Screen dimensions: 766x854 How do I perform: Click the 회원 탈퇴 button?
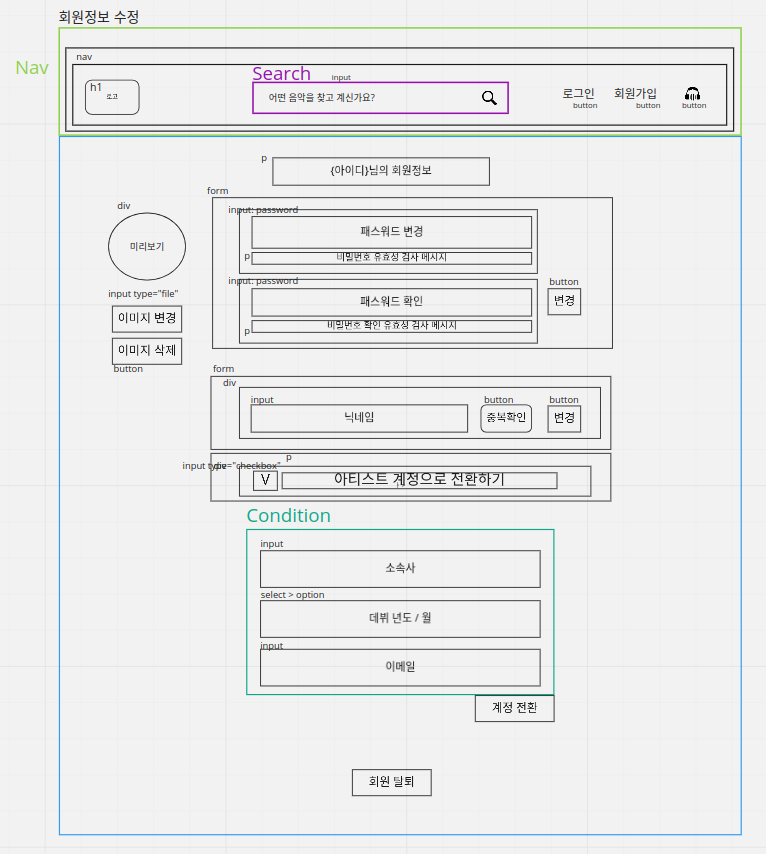click(x=392, y=782)
